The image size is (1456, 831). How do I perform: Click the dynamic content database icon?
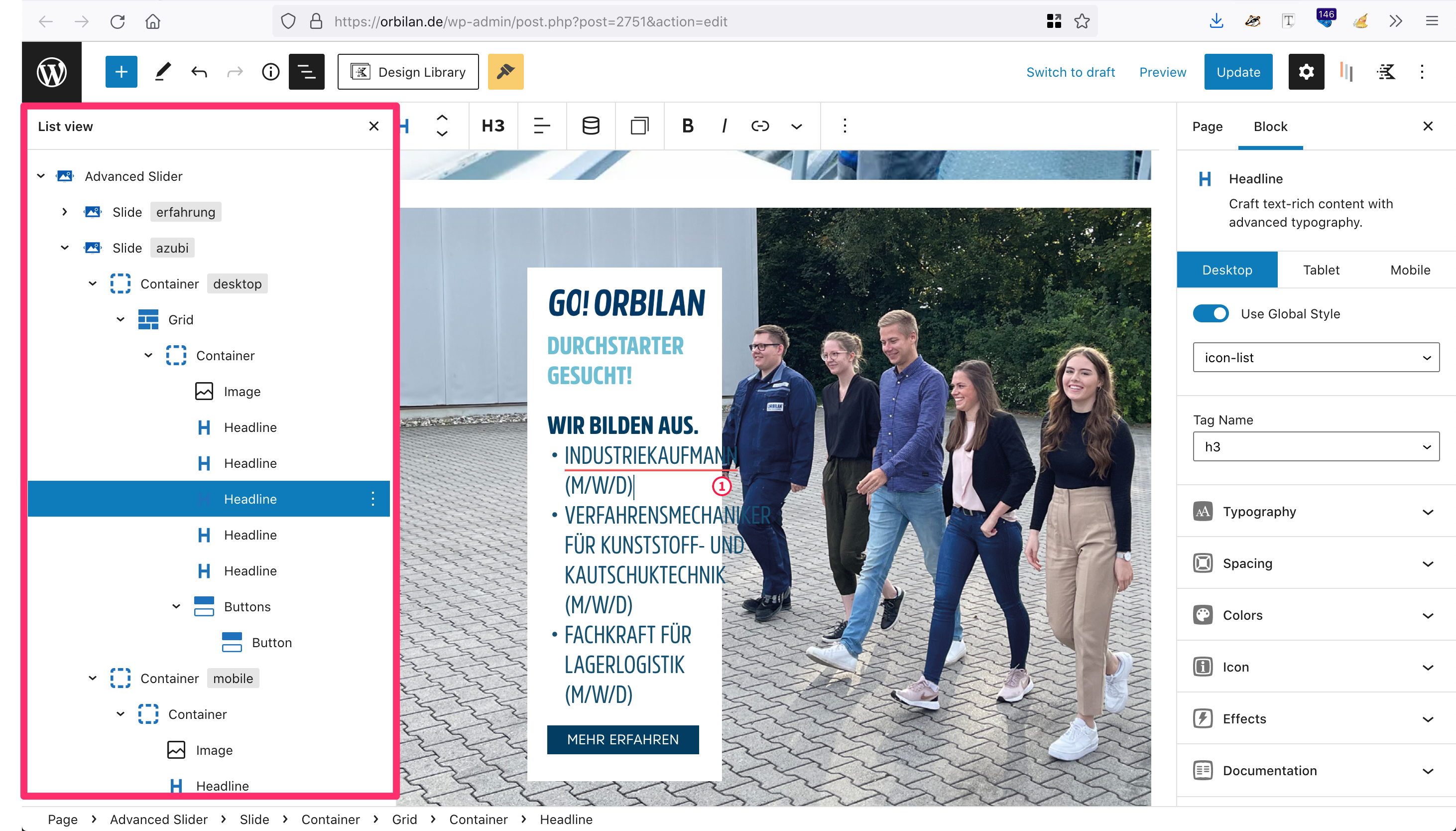click(590, 126)
